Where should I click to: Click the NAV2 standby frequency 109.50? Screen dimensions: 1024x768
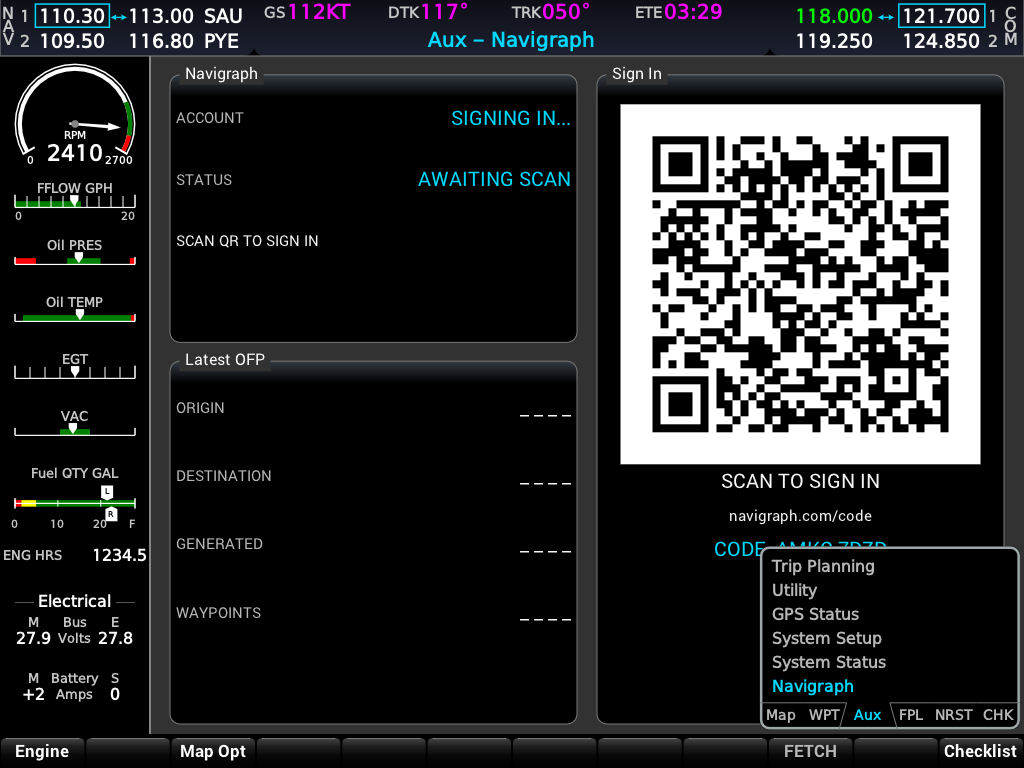click(72, 41)
